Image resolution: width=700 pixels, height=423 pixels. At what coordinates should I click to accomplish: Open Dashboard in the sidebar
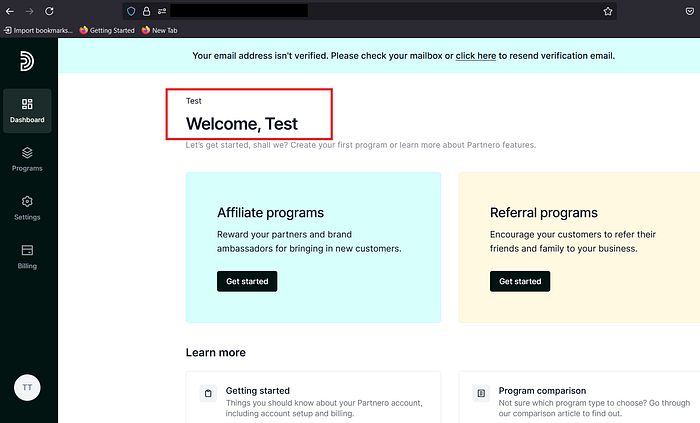[27, 111]
